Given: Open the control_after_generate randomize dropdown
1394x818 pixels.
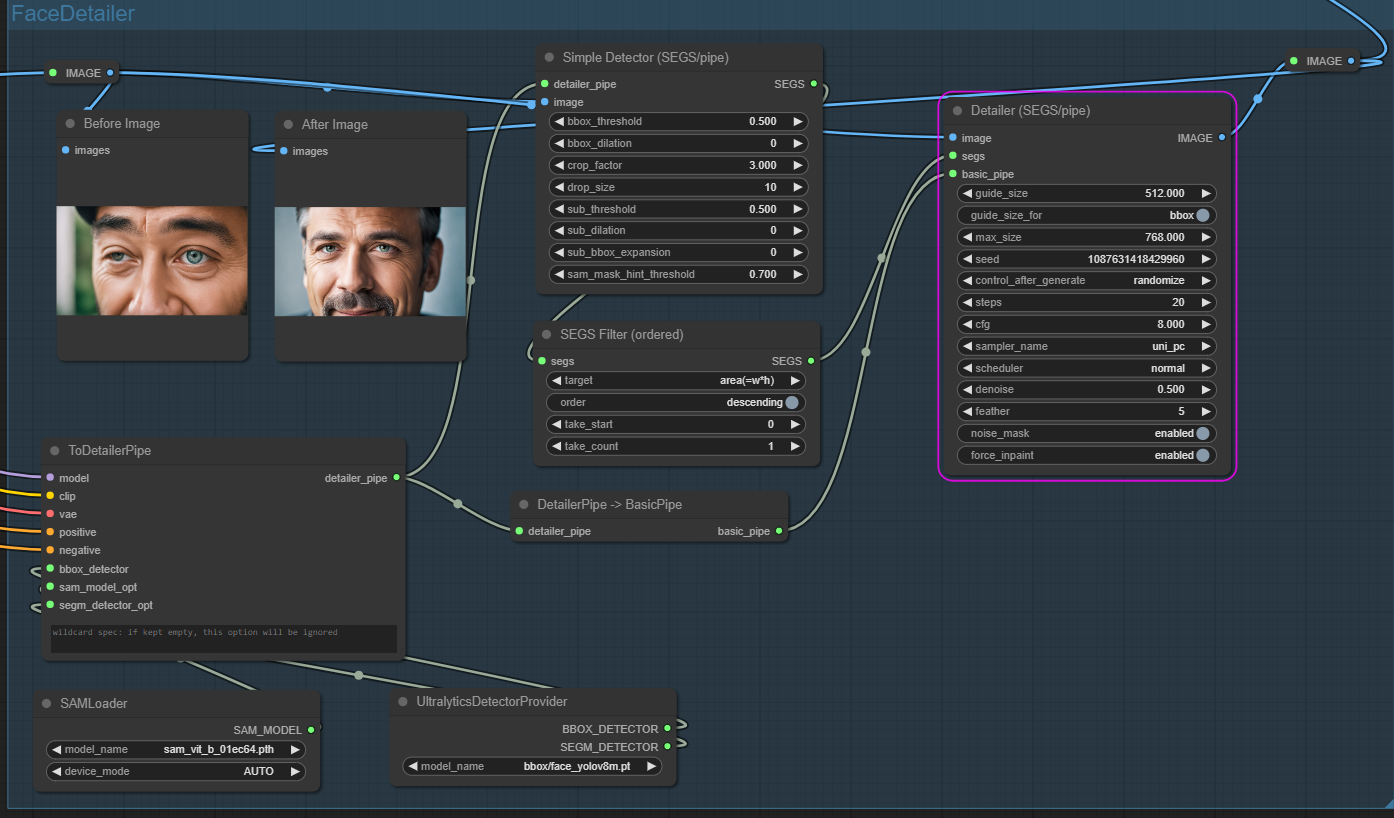Looking at the screenshot, I should pos(1087,280).
